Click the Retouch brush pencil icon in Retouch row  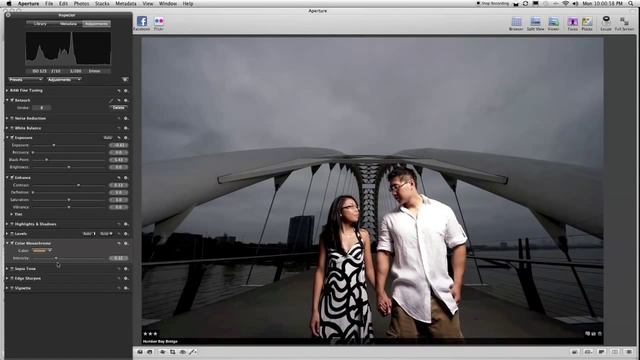click(111, 100)
